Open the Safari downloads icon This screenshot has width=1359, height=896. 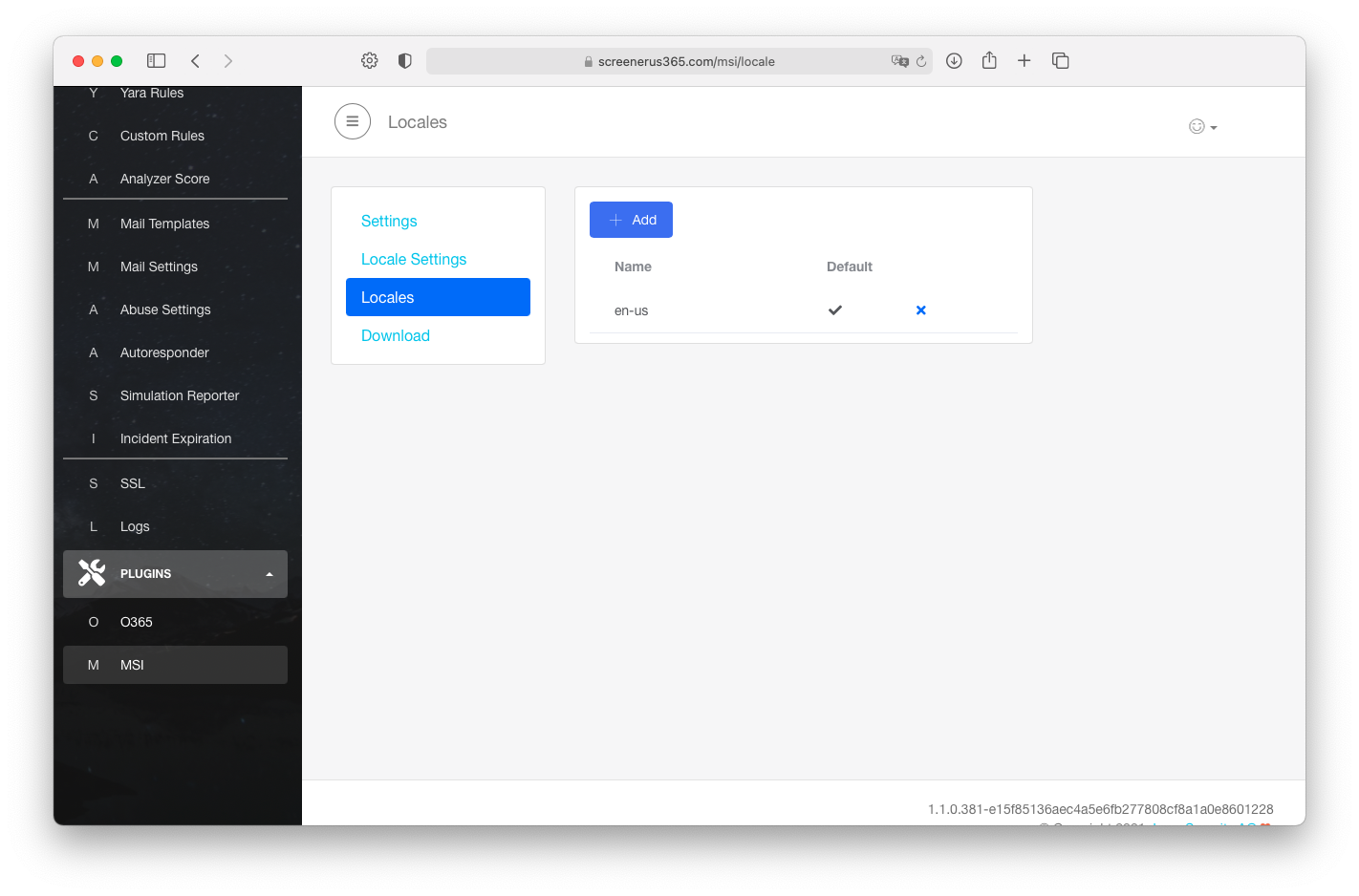pos(953,61)
